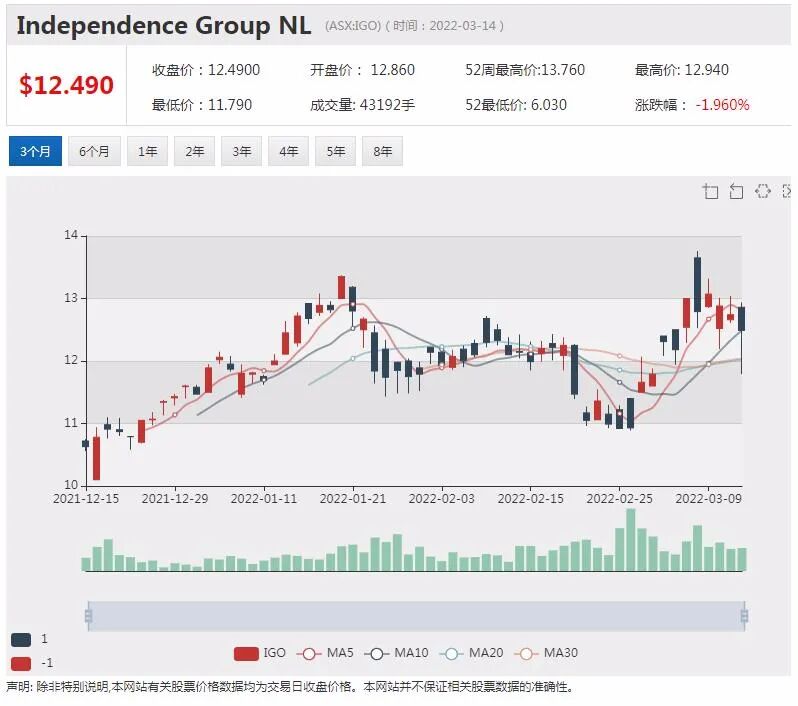Click the tallest dark candlestick peaking near 13.7
Viewport: 798px width, 706px height.
(697, 284)
